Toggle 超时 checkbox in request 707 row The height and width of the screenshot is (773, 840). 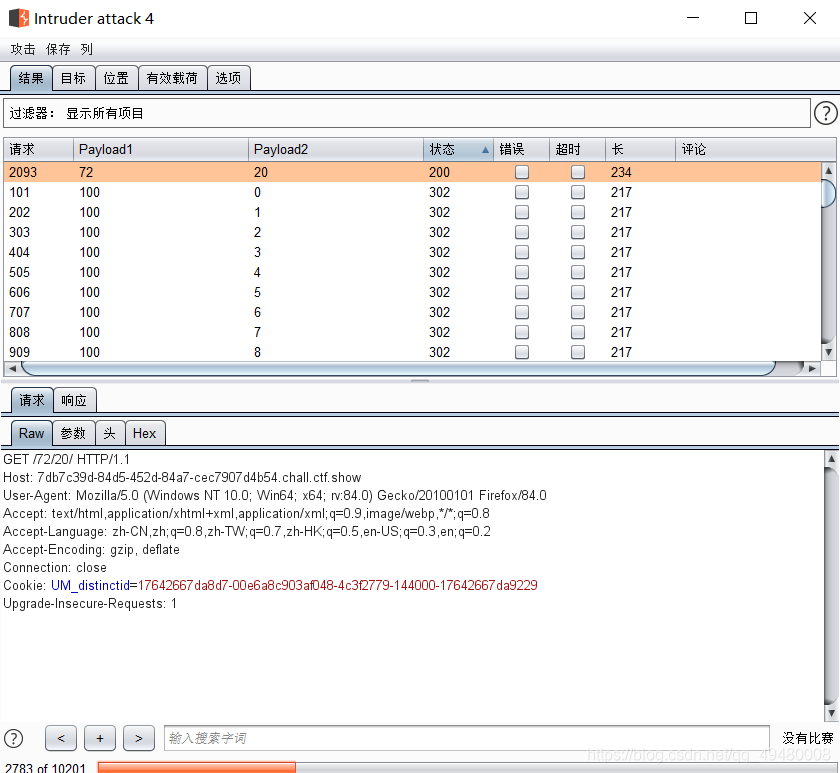[x=578, y=312]
